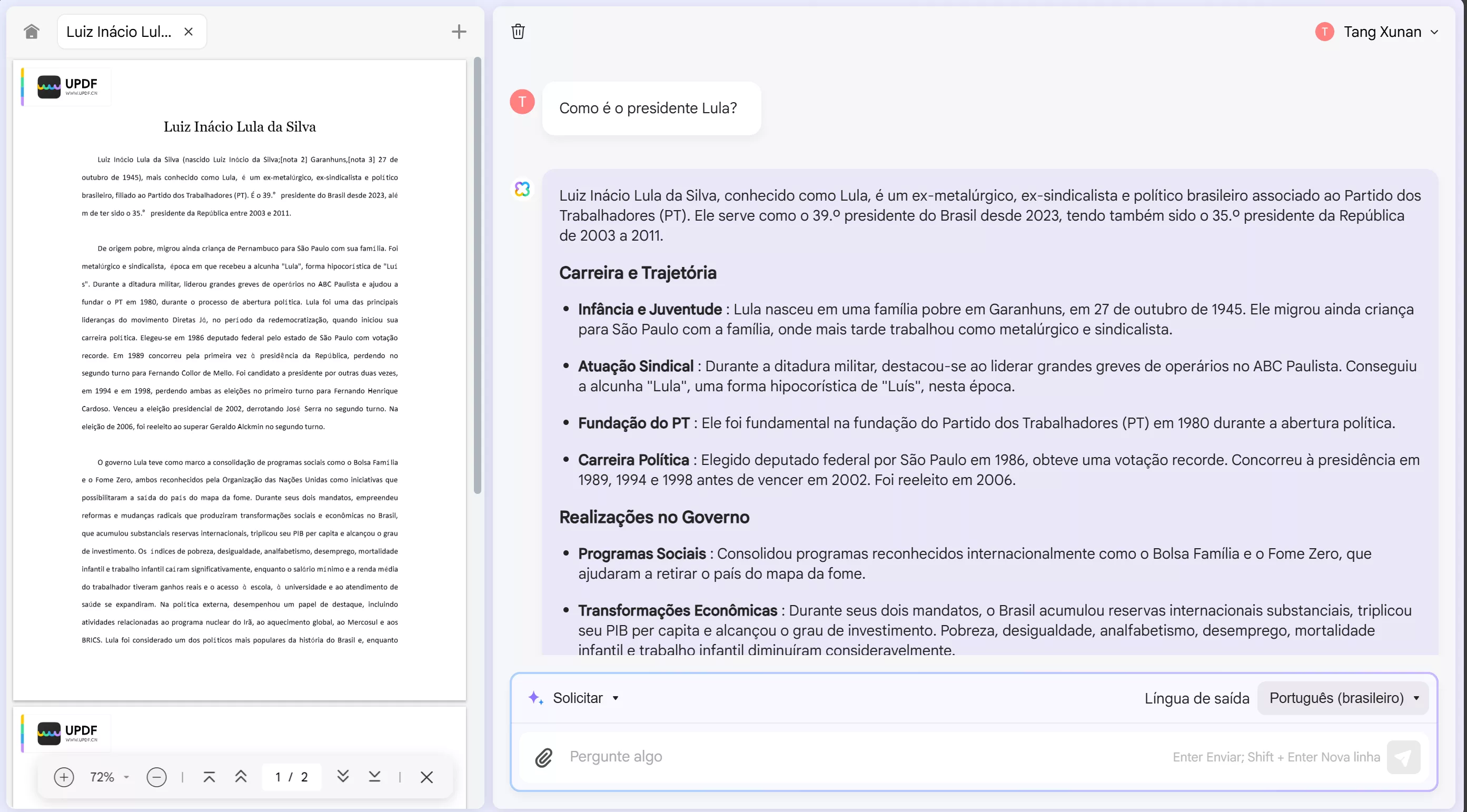This screenshot has width=1467, height=812.
Task: Add a new tab with plus
Action: 459,32
